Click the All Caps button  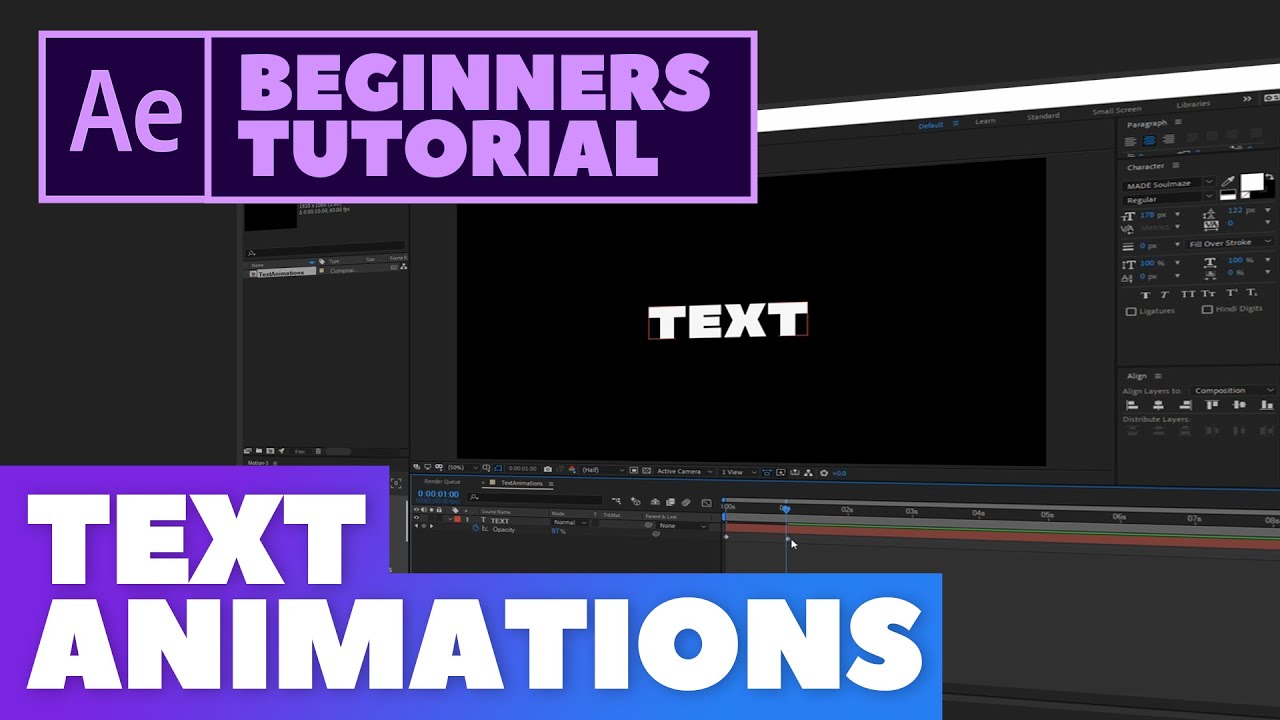tap(1188, 294)
